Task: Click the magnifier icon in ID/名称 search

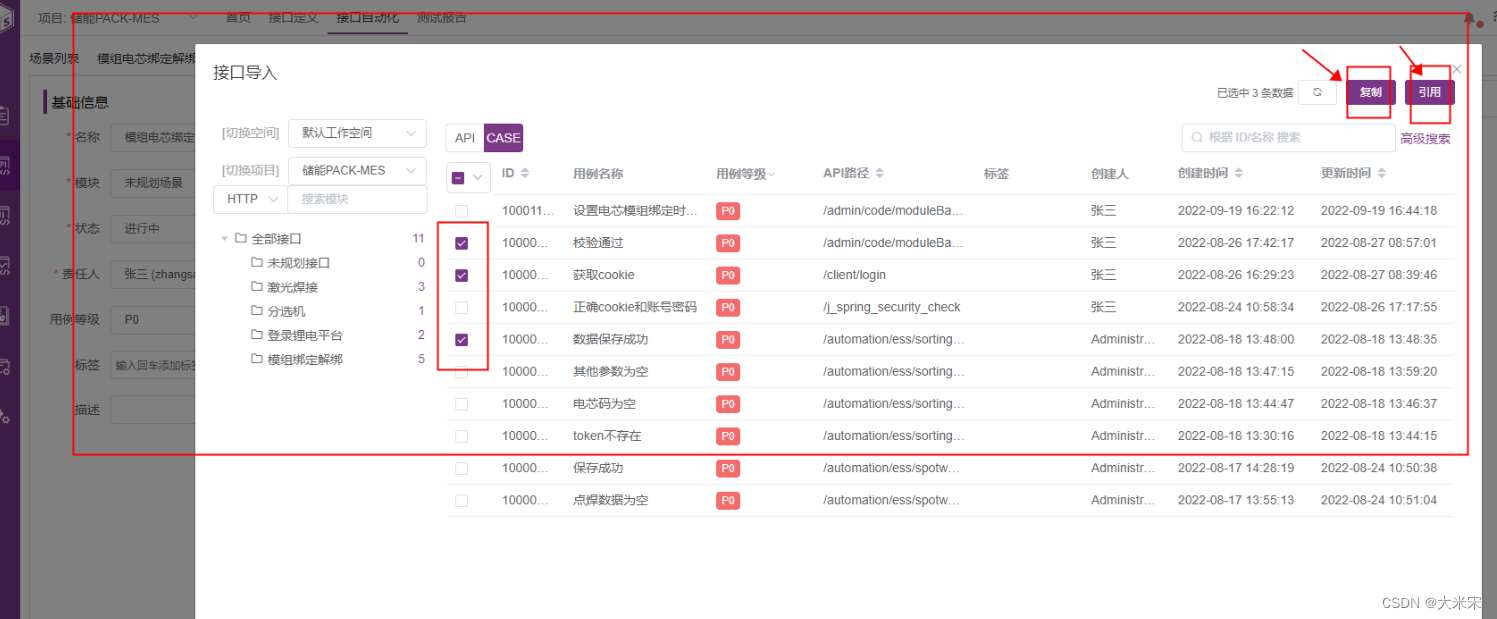Action: [1197, 137]
